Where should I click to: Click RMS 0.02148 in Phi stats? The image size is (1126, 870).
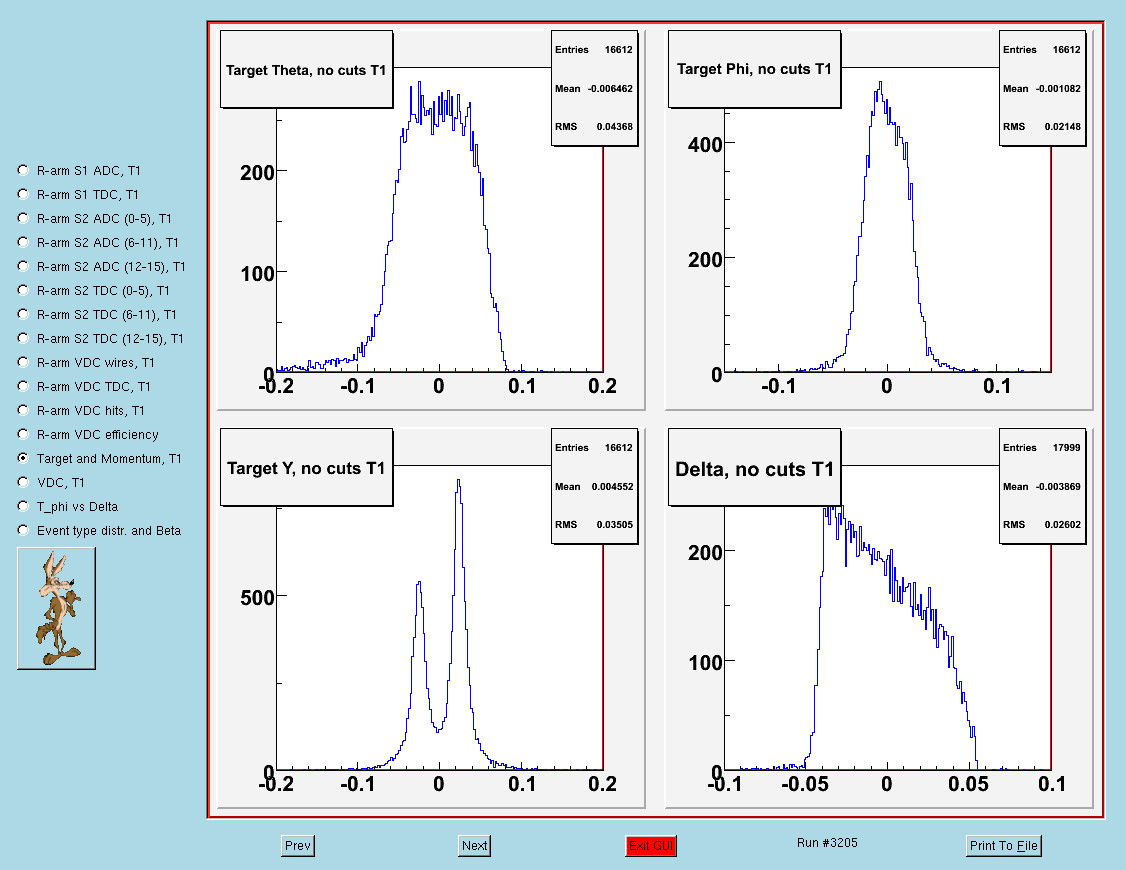click(x=1042, y=126)
